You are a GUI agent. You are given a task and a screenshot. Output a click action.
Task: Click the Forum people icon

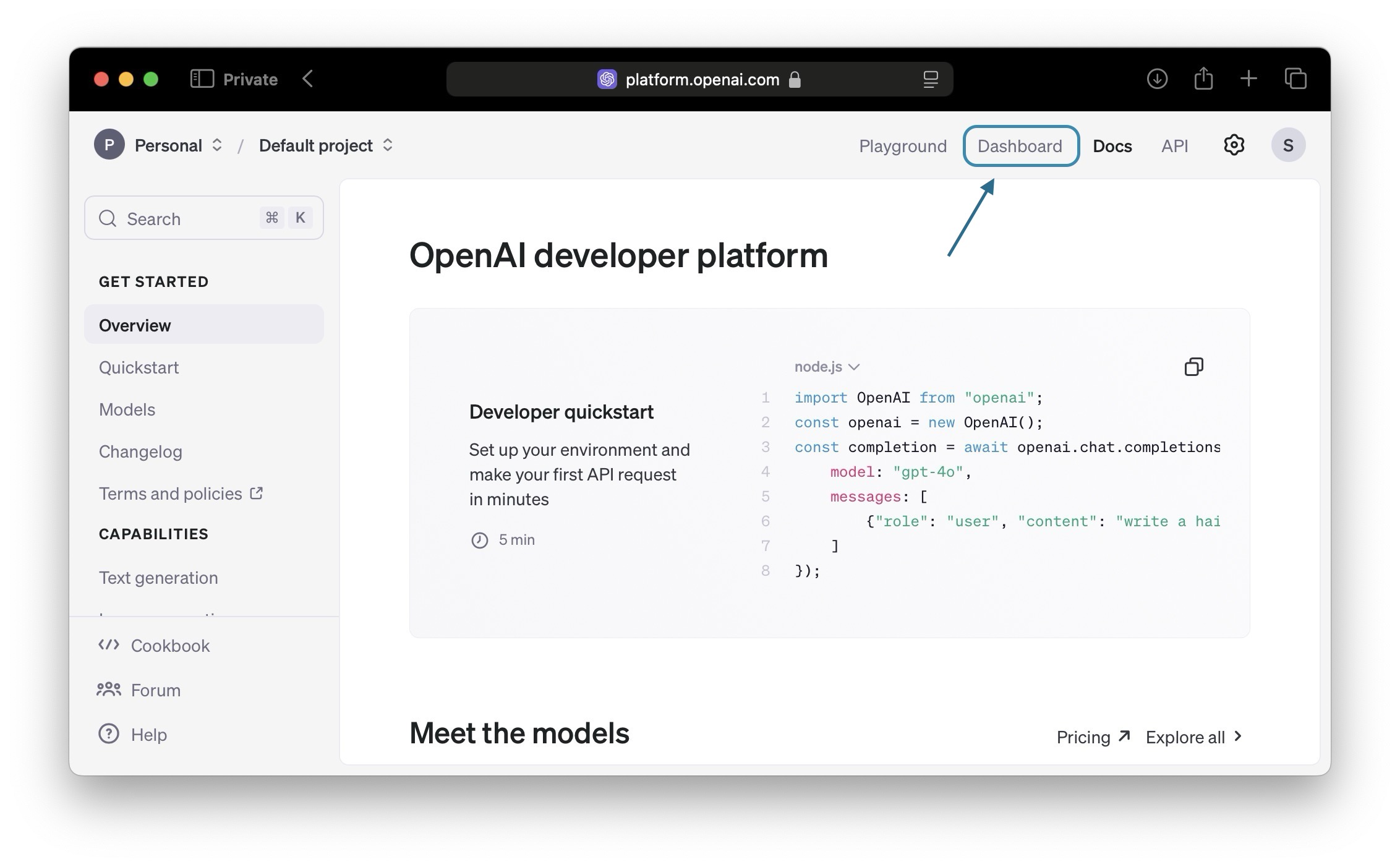109,690
